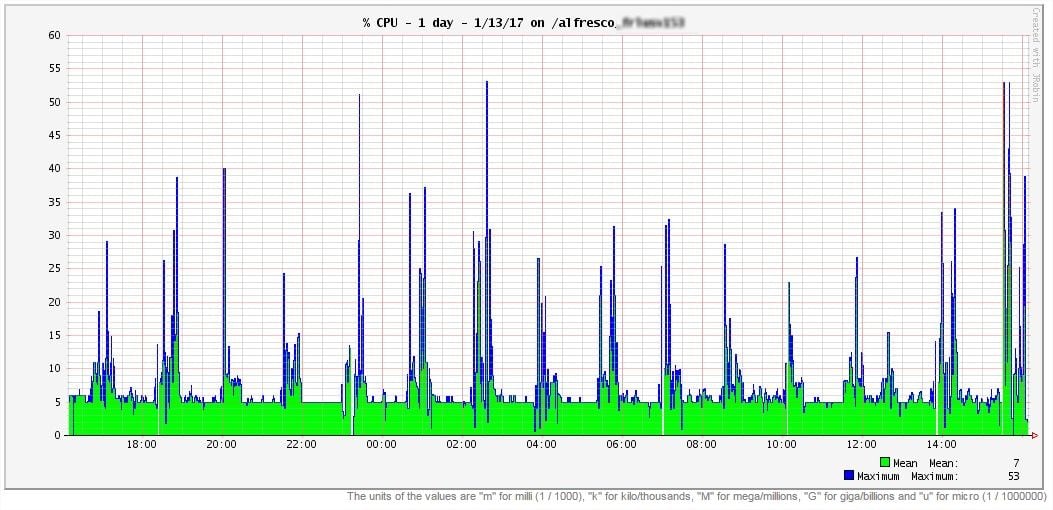
Task: Click the 55 value on Y axis
Action: coord(54,69)
